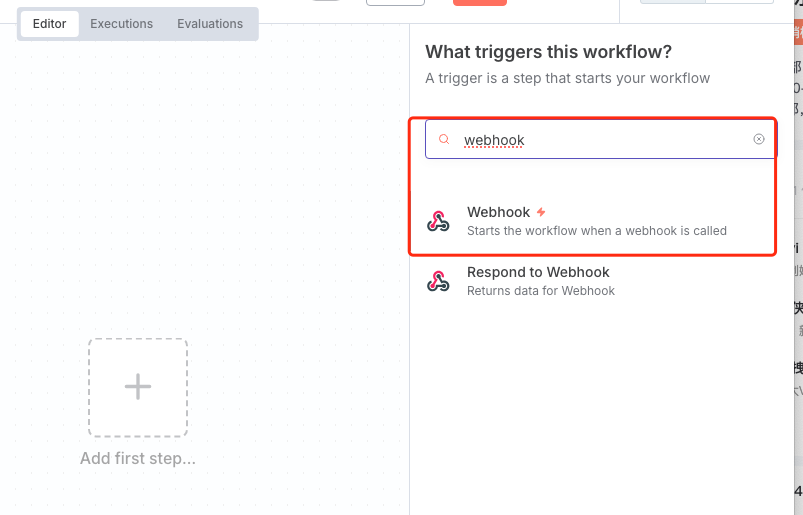The height and width of the screenshot is (515, 803).
Task: Click the magnifier icon in search box
Action: [x=445, y=140]
